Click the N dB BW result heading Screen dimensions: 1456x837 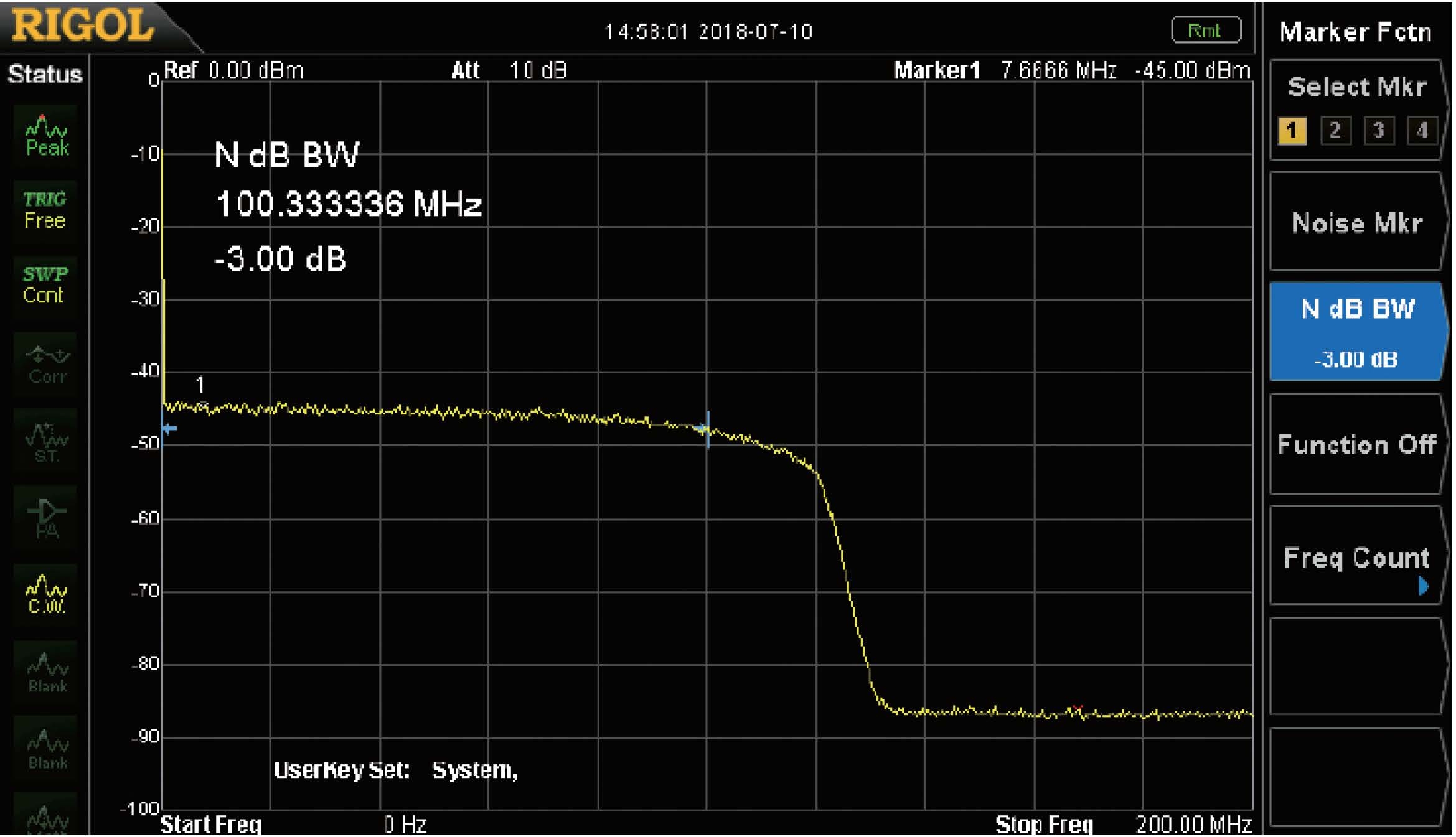(x=286, y=154)
